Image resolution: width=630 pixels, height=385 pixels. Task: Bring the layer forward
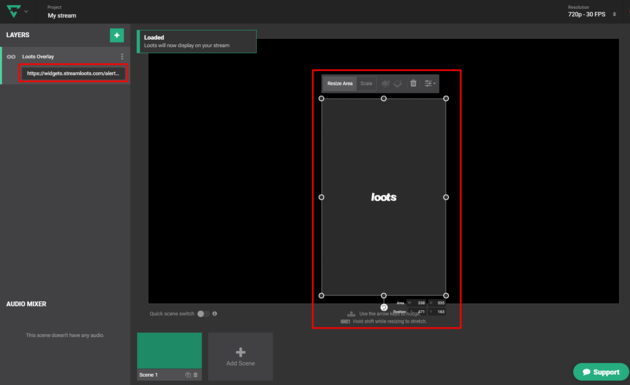(385, 84)
